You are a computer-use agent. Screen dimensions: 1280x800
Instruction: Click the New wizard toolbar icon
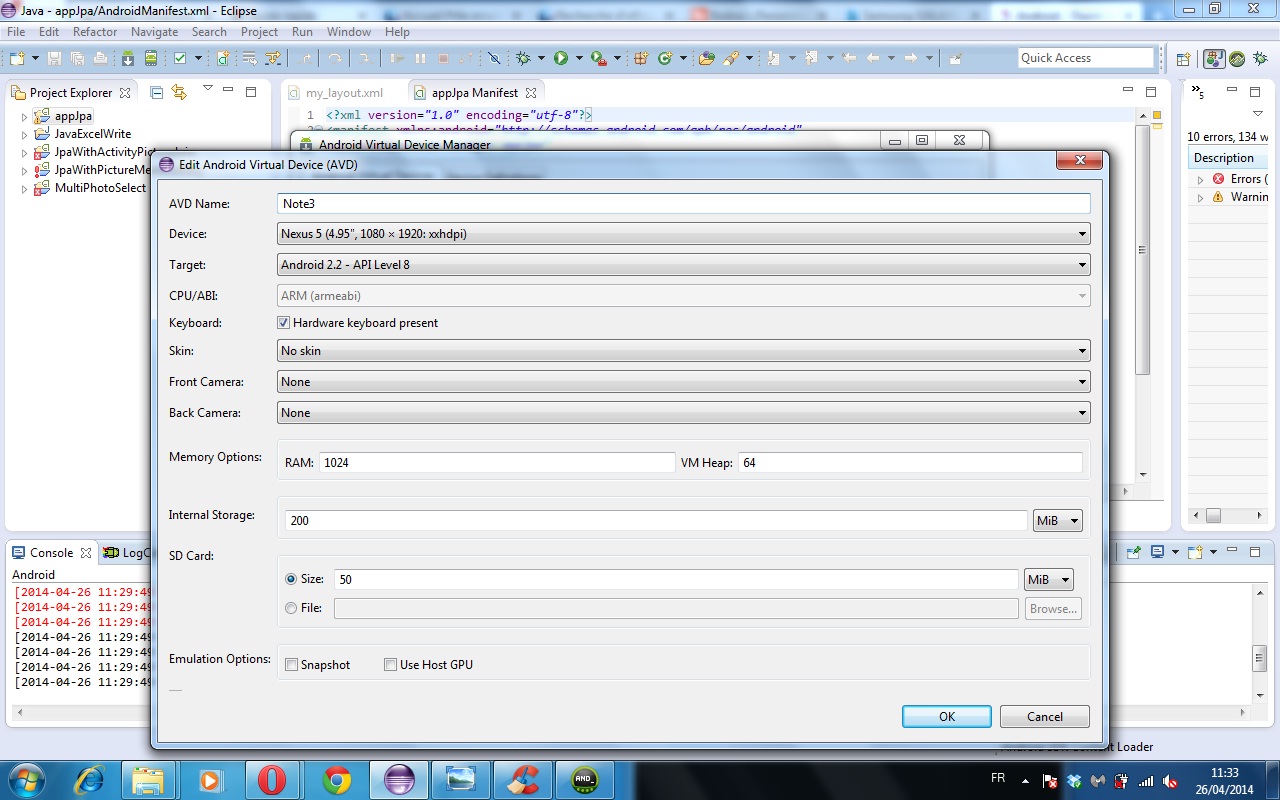17,59
